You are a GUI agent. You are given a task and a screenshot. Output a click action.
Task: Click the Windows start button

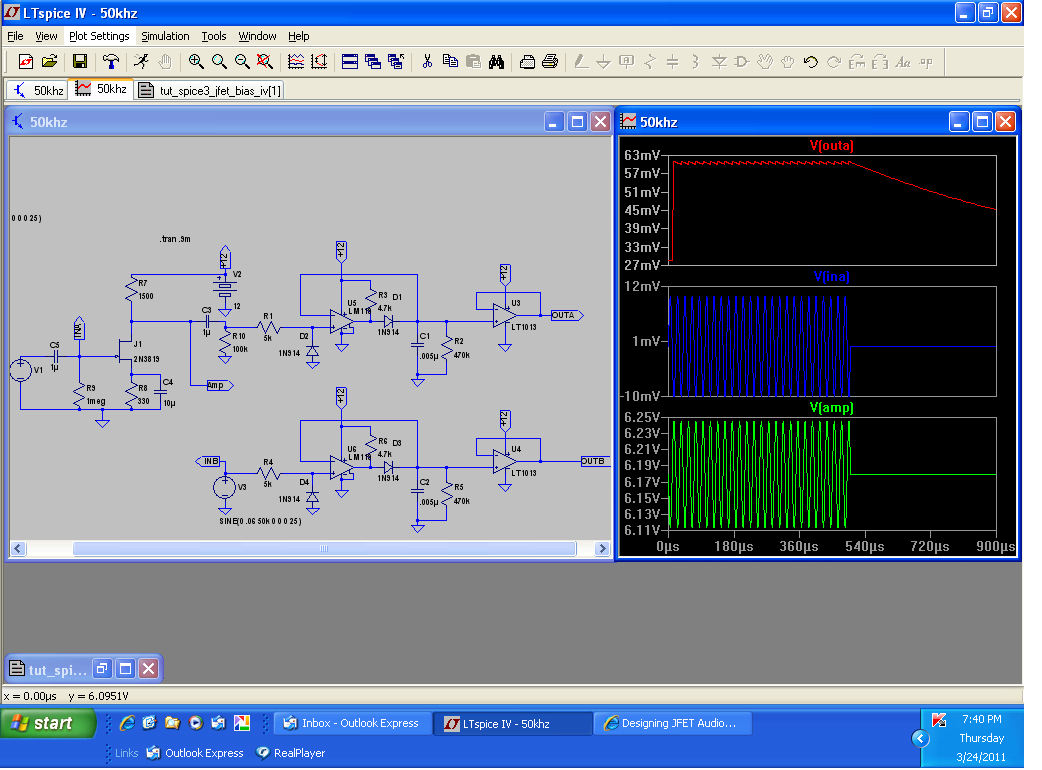[x=49, y=723]
